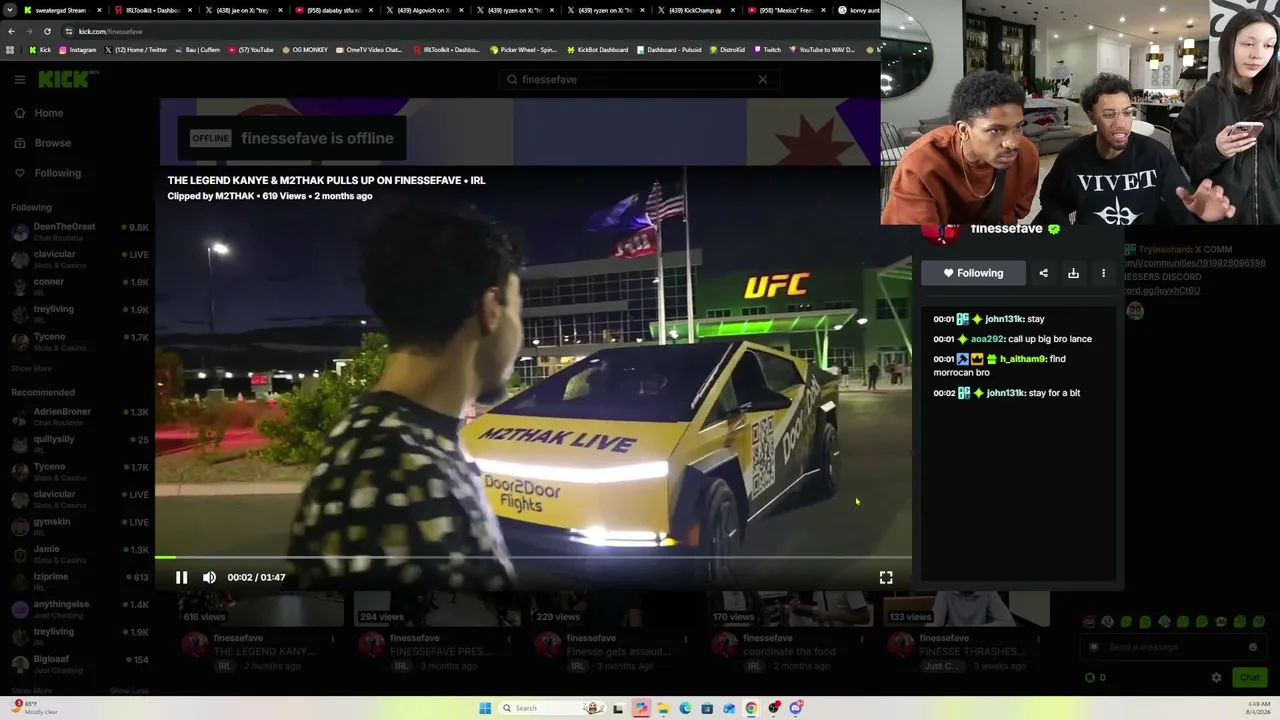Open Task View on the taskbar
Screen dimensions: 1280x720
tap(618, 708)
